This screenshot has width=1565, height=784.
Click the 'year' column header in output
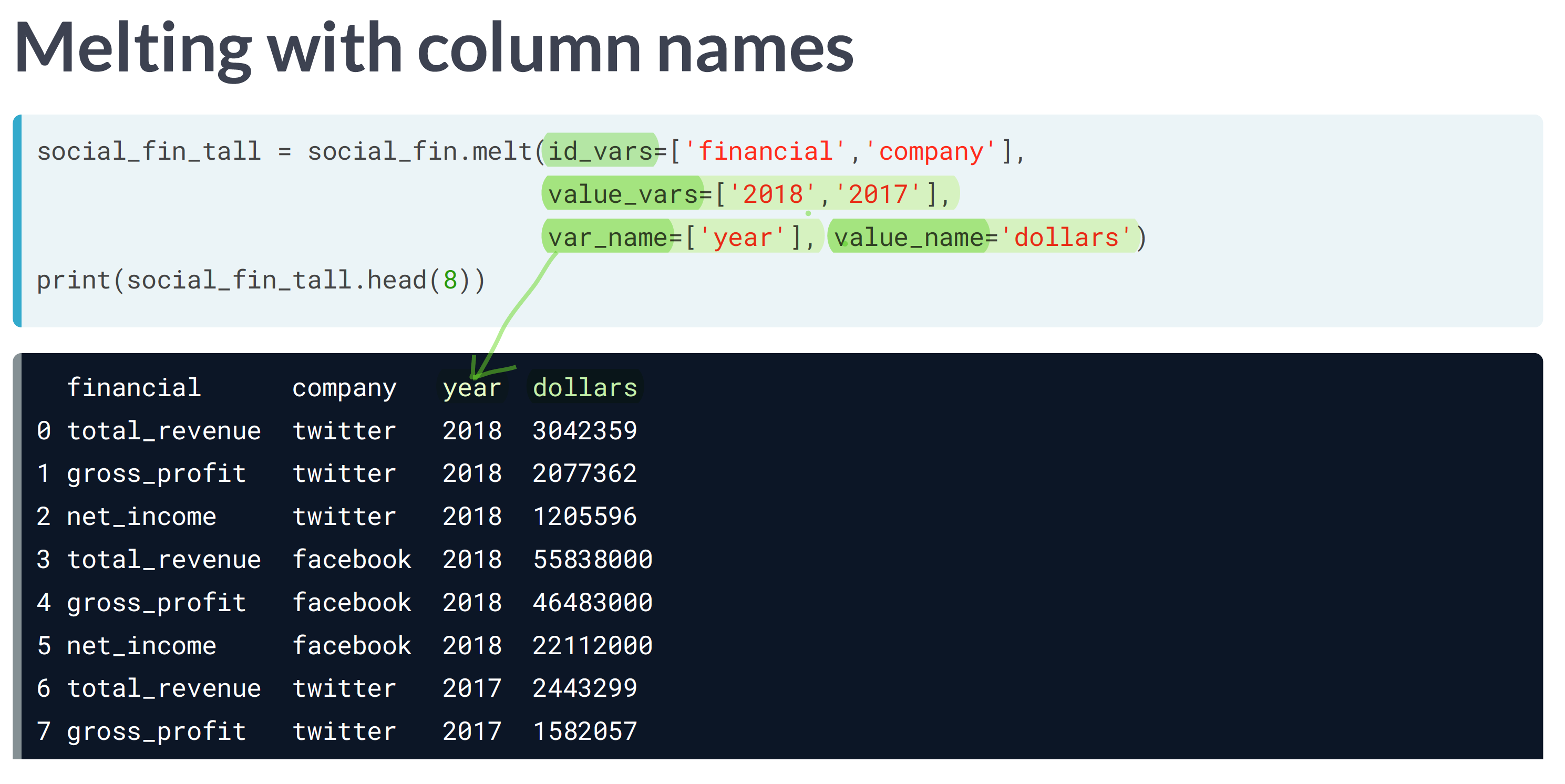point(471,387)
